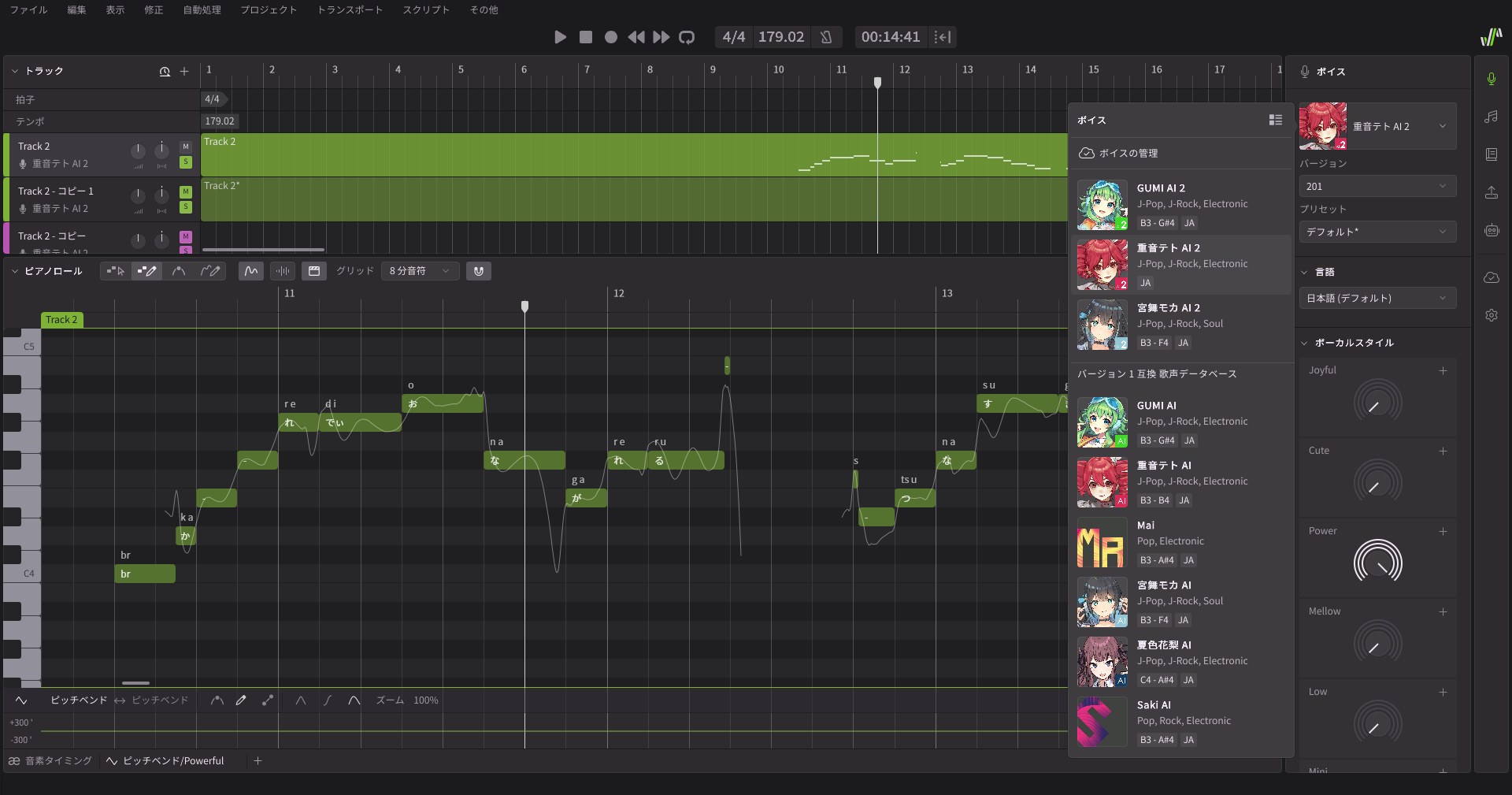Viewport: 1512px width, 795px height.
Task: Select the pencil note drawing tool
Action: click(146, 271)
